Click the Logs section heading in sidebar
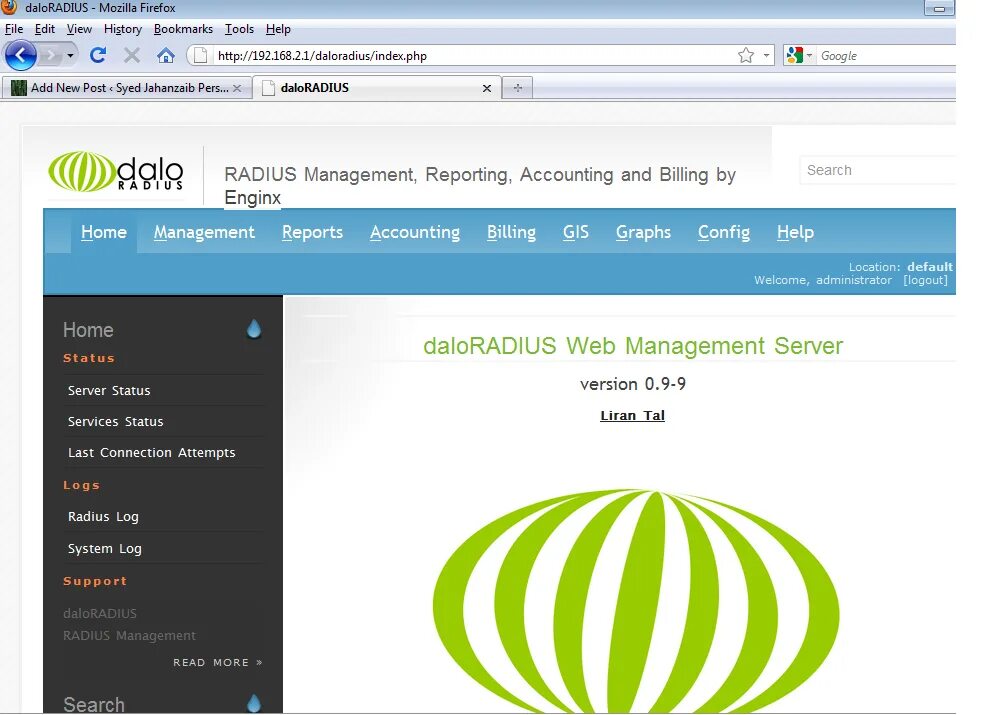The width and height of the screenshot is (996, 715). [x=81, y=485]
